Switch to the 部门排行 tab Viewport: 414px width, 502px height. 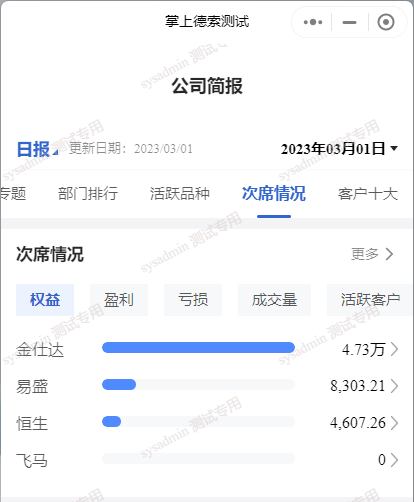88,194
